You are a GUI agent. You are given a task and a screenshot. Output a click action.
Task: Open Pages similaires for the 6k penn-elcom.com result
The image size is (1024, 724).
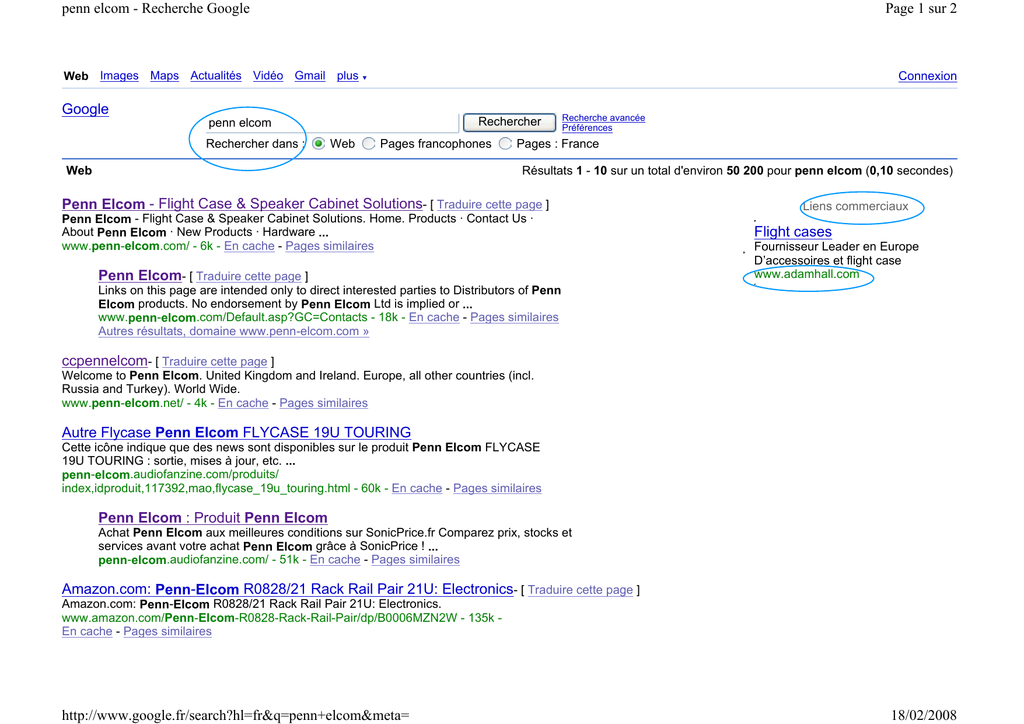tap(329, 246)
